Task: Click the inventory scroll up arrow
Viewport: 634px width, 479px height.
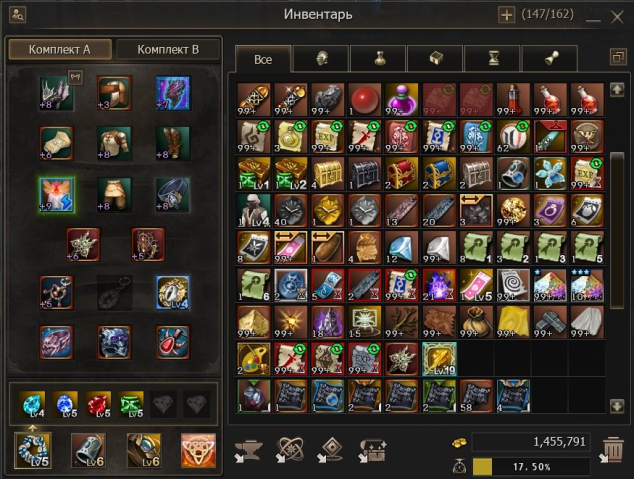Action: [x=617, y=89]
